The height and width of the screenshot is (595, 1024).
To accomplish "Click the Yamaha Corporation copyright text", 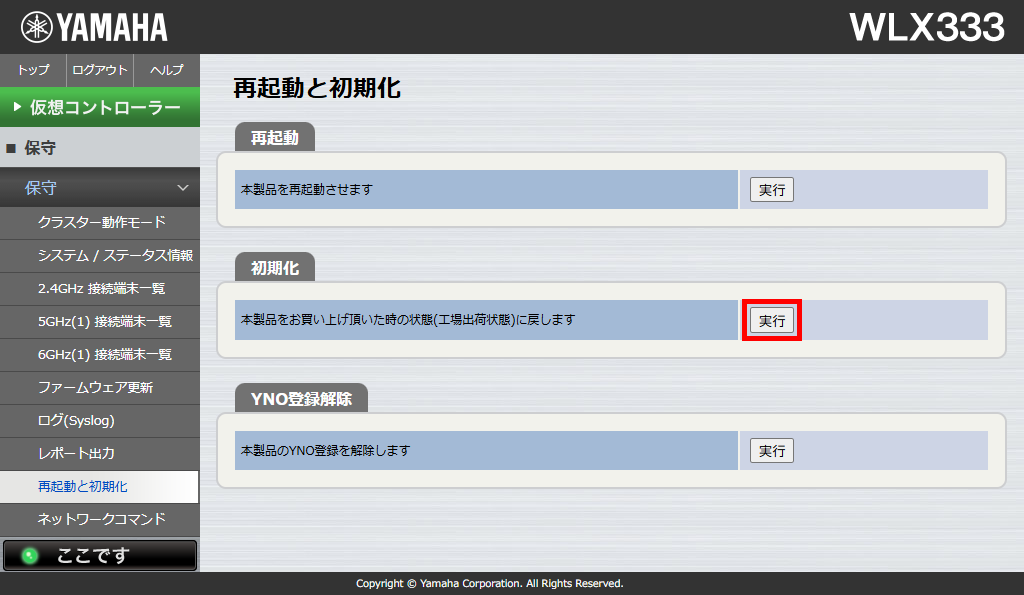I will click(490, 583).
